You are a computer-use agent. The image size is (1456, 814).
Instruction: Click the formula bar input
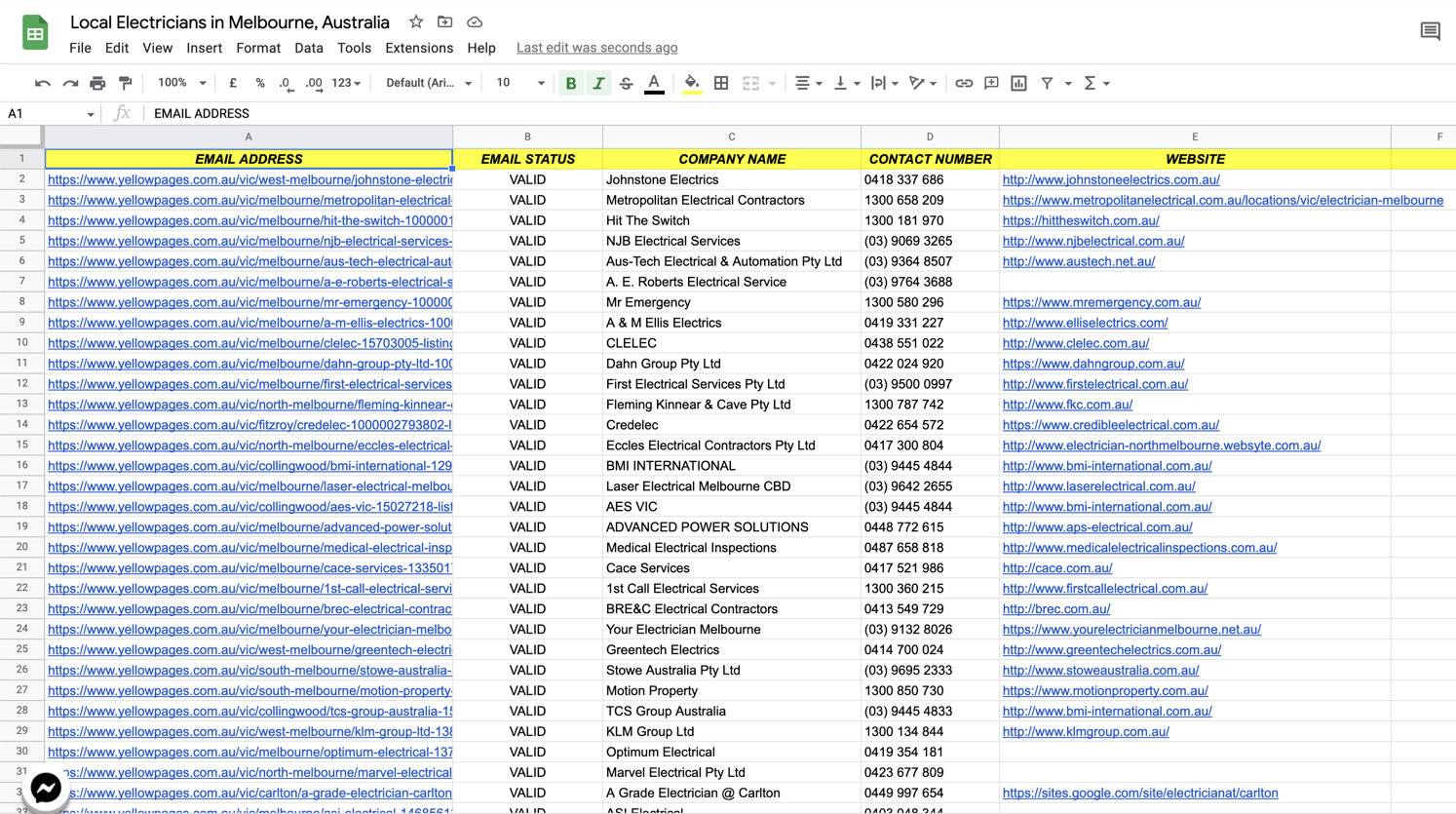tap(799, 114)
